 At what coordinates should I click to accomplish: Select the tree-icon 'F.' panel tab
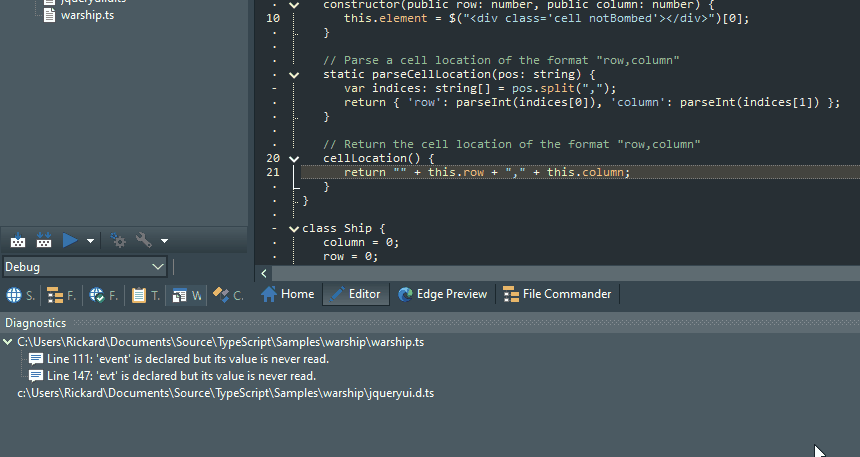pyautogui.click(x=62, y=295)
